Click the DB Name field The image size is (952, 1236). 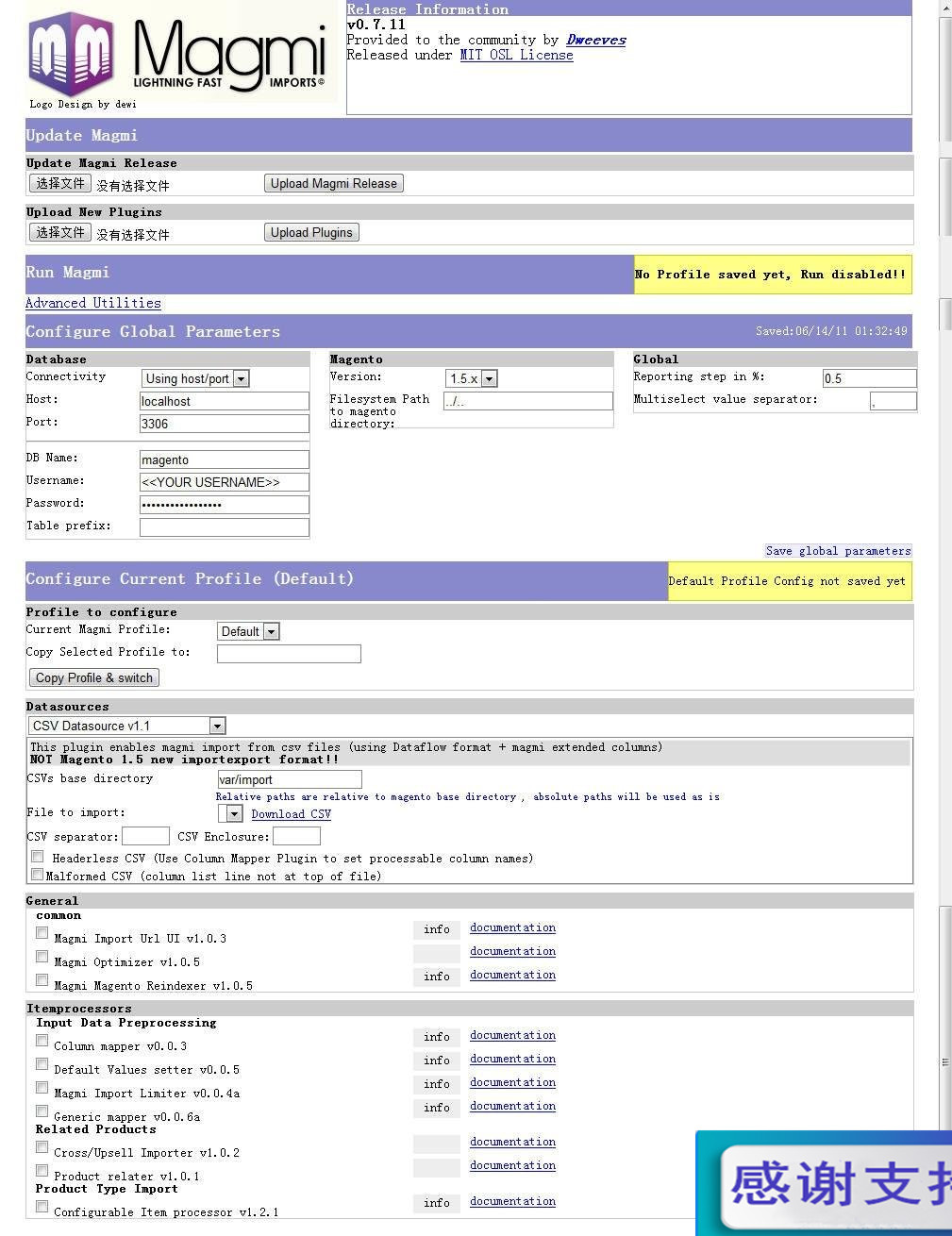click(x=225, y=459)
